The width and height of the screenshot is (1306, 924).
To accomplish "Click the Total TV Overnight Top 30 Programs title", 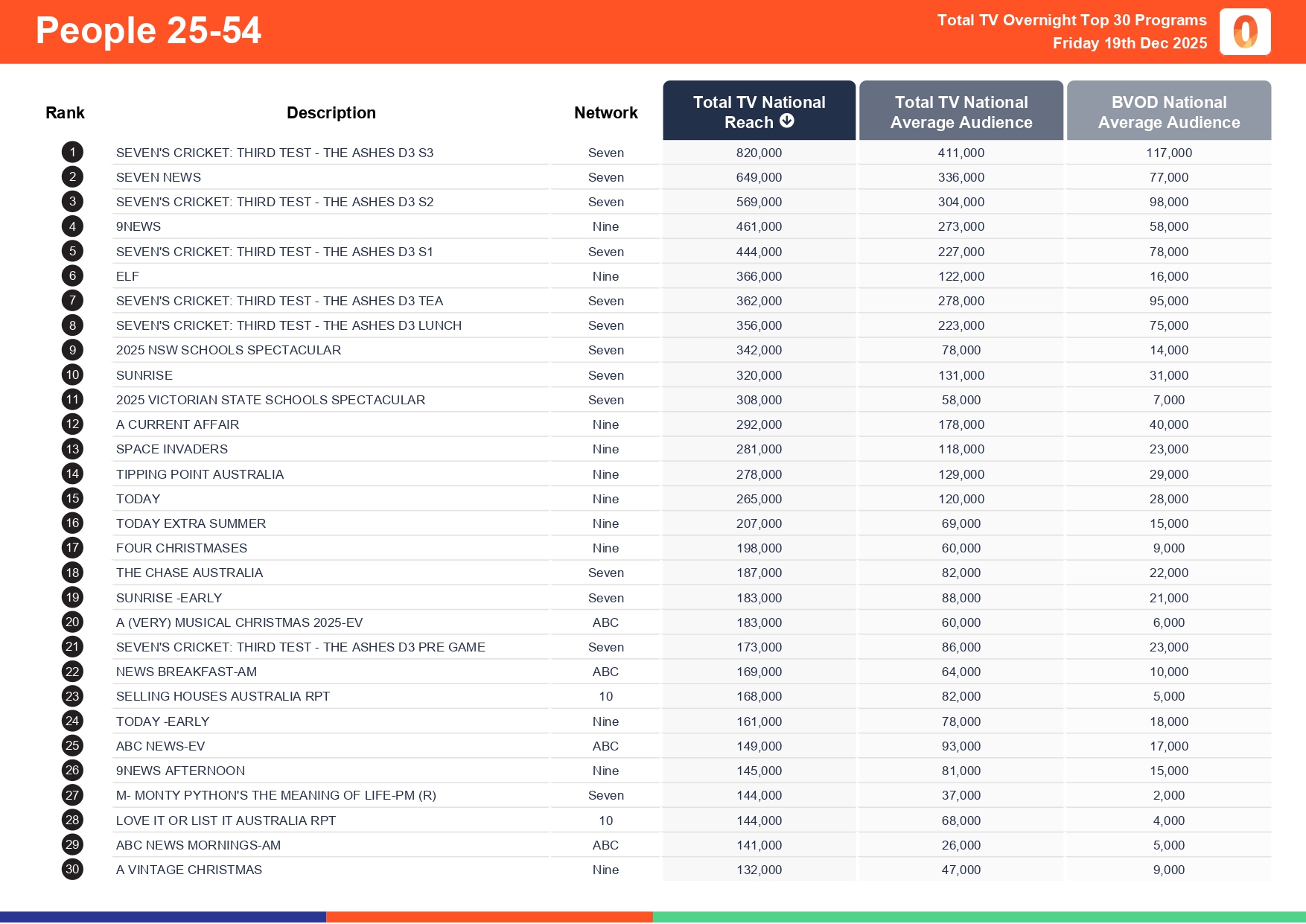I will [x=1071, y=20].
